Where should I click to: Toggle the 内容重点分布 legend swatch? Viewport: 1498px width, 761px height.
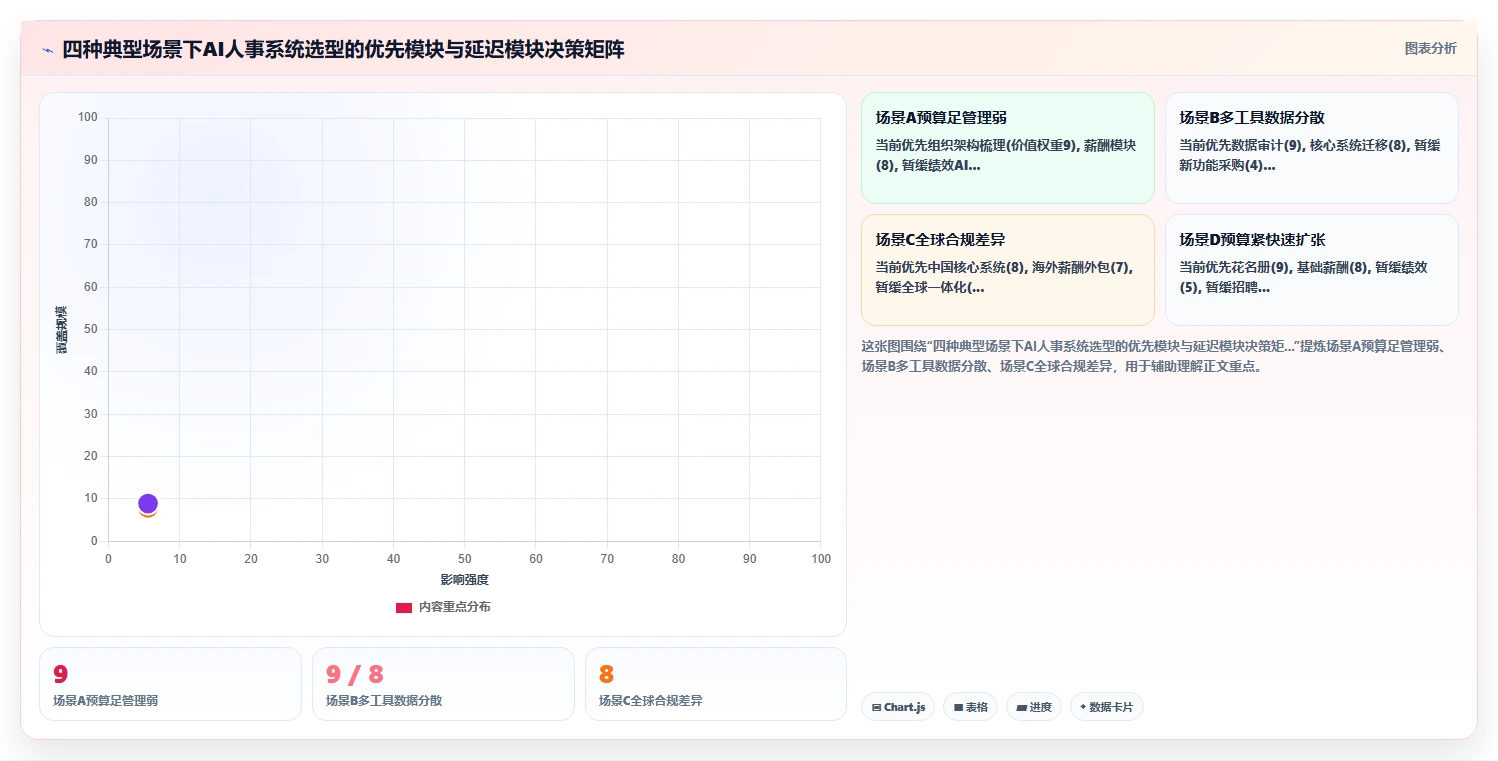point(404,607)
